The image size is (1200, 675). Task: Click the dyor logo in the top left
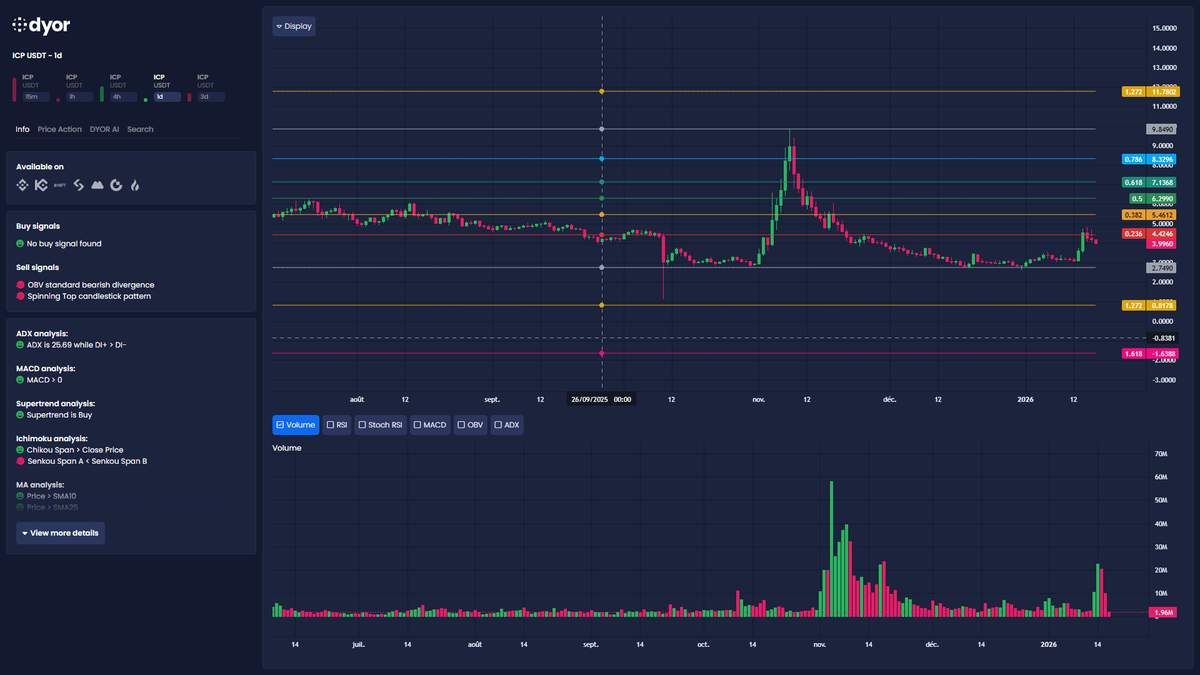(x=40, y=25)
